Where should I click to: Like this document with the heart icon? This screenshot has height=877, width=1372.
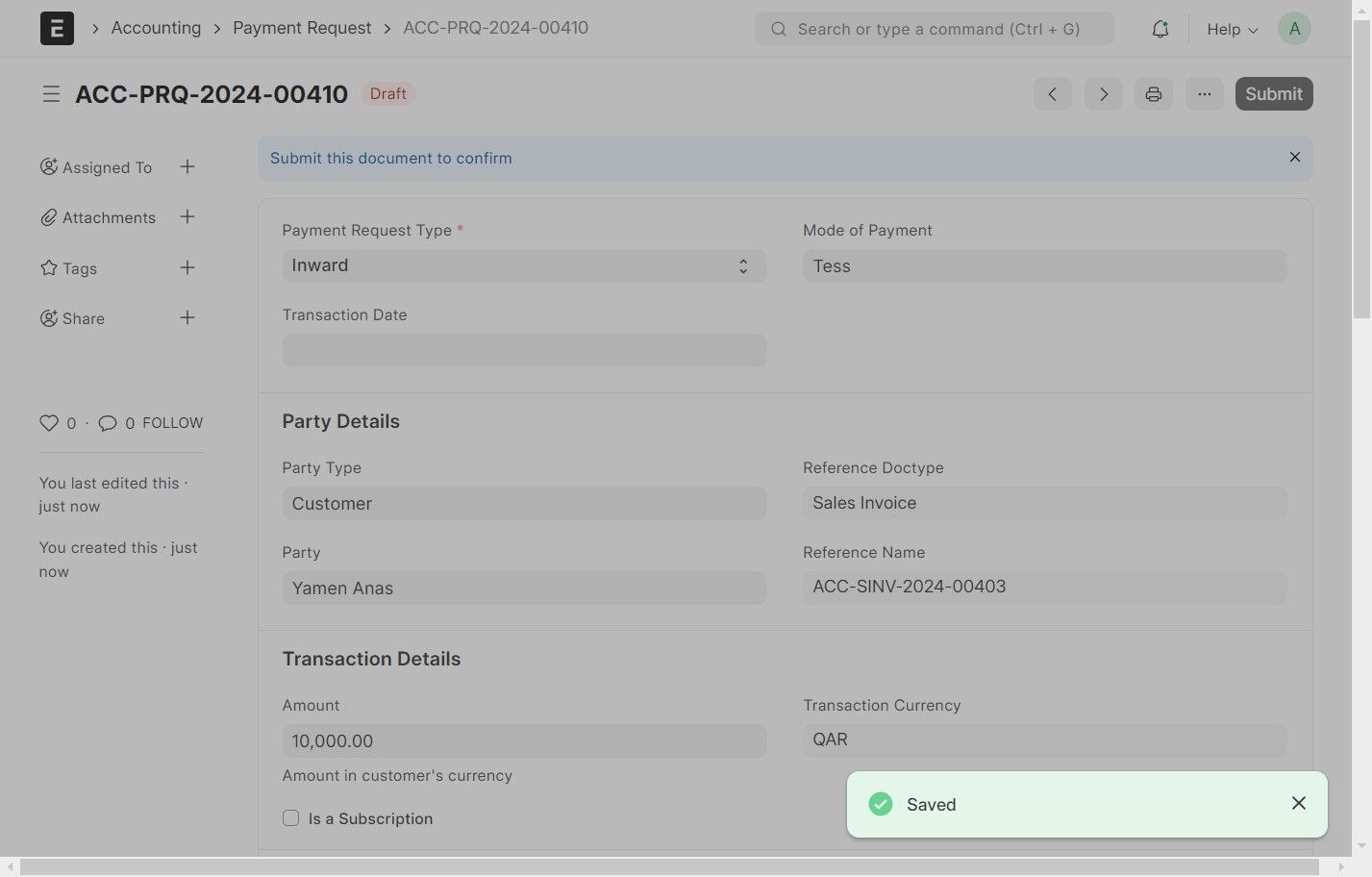coord(49,423)
